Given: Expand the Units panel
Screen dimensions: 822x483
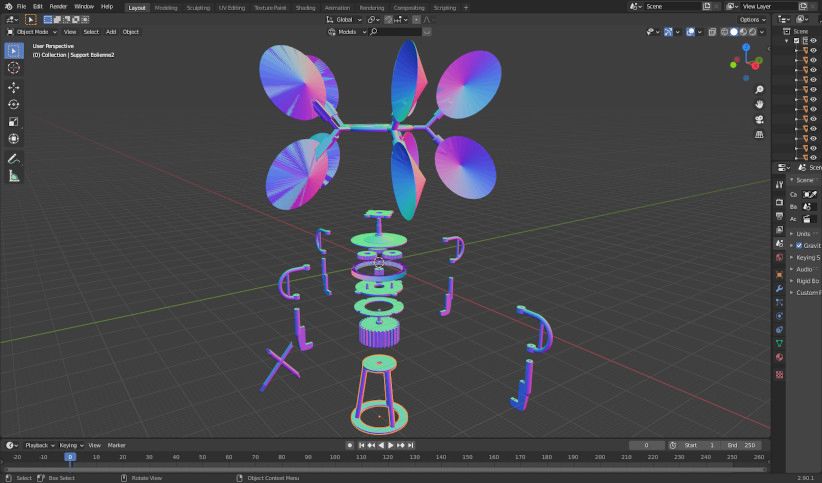Looking at the screenshot, I should pyautogui.click(x=804, y=234).
